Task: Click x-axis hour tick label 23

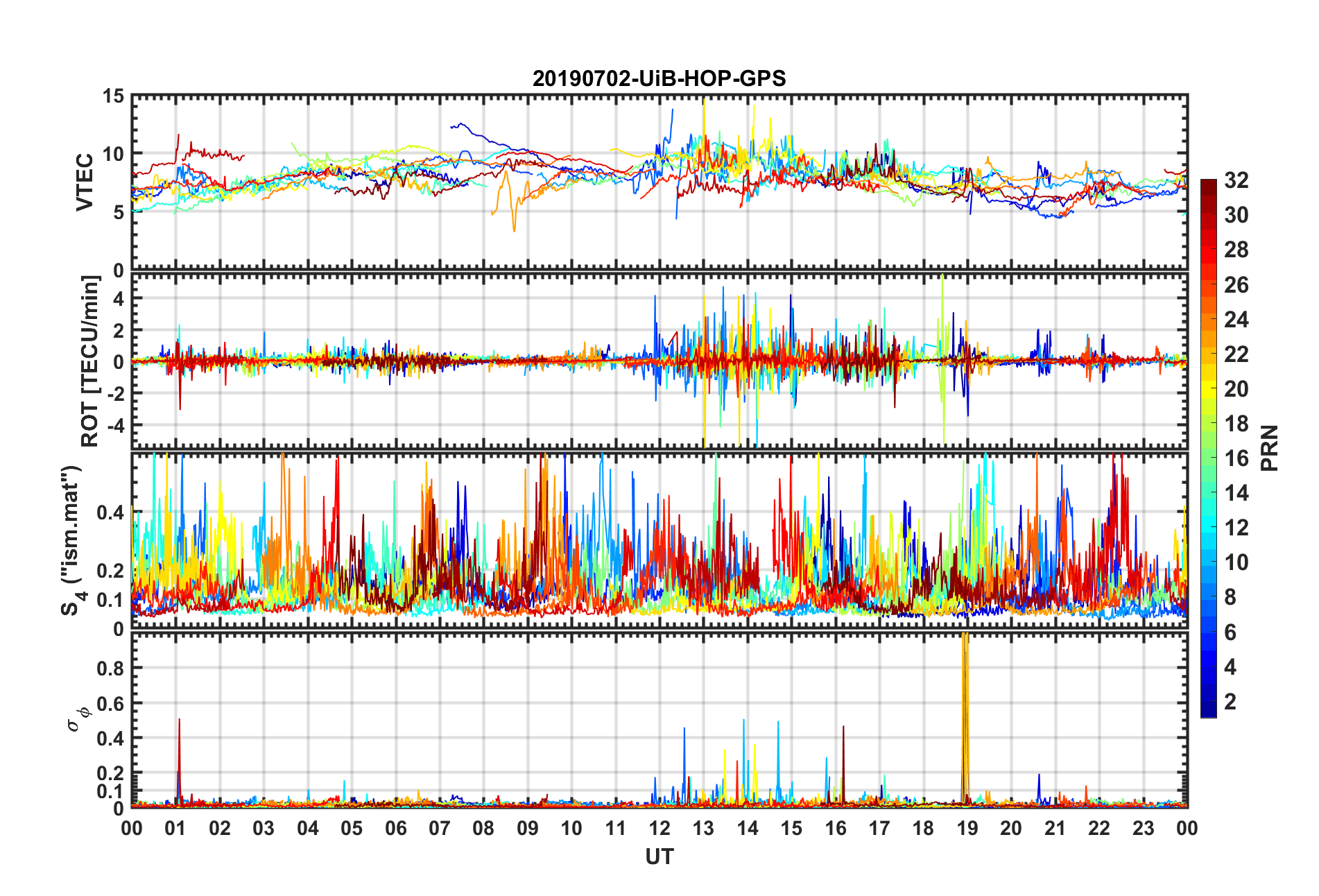Action: (x=1143, y=828)
